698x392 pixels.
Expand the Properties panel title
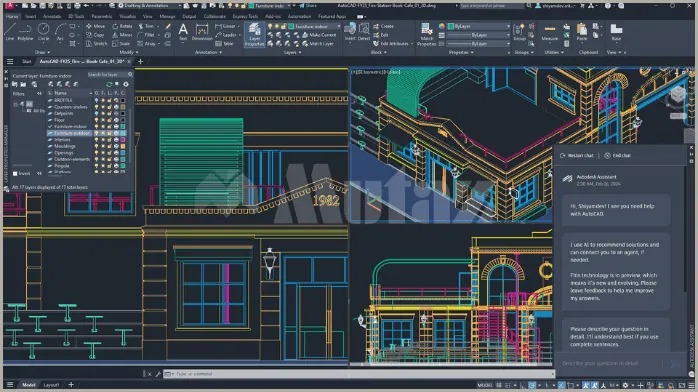coord(461,53)
